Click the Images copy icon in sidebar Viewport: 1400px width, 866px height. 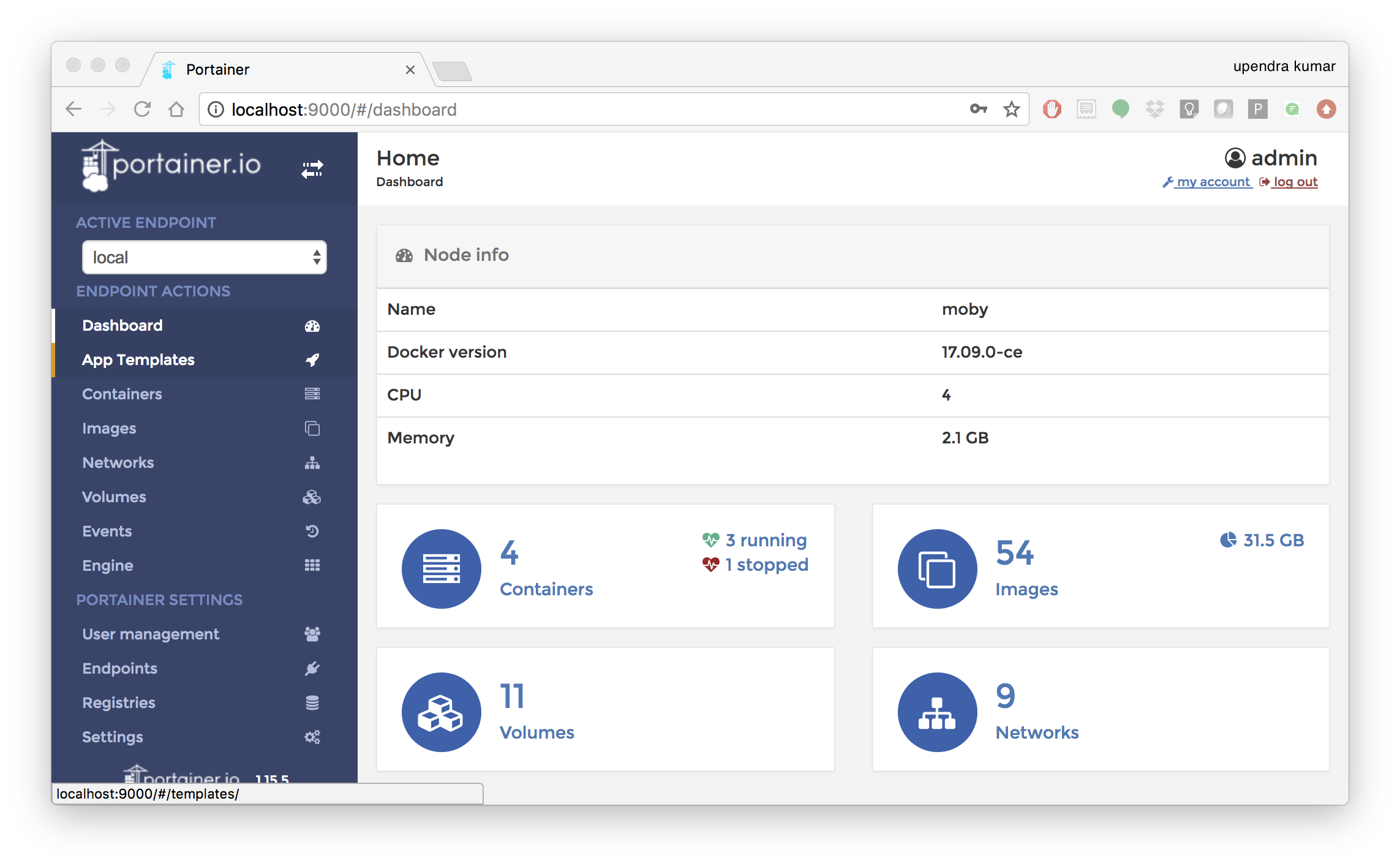pos(312,428)
